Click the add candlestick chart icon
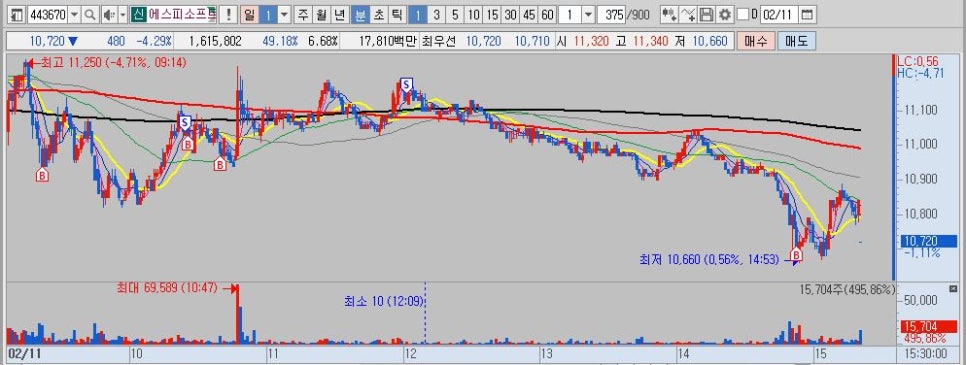 tap(670, 14)
